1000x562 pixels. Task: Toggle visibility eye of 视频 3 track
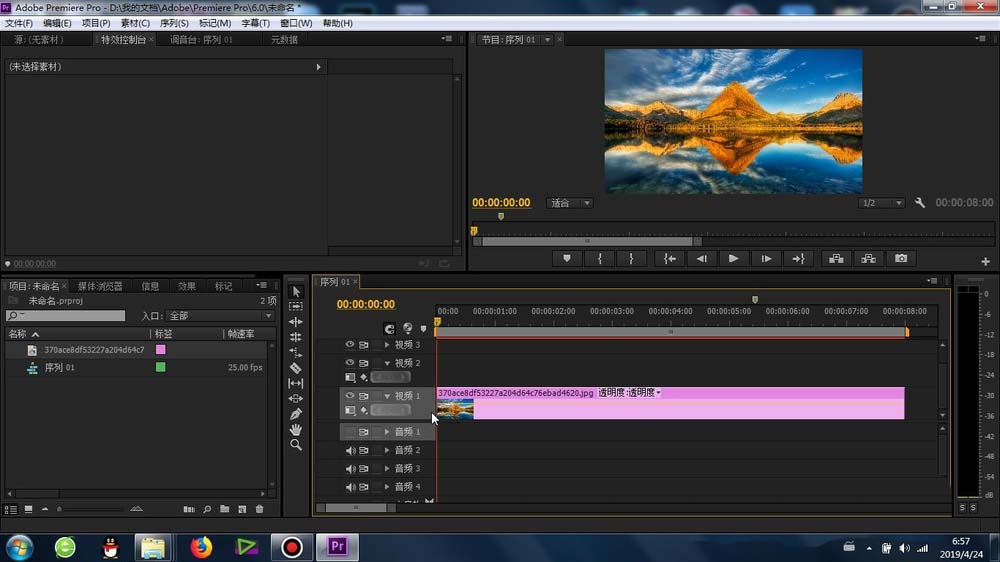(349, 344)
